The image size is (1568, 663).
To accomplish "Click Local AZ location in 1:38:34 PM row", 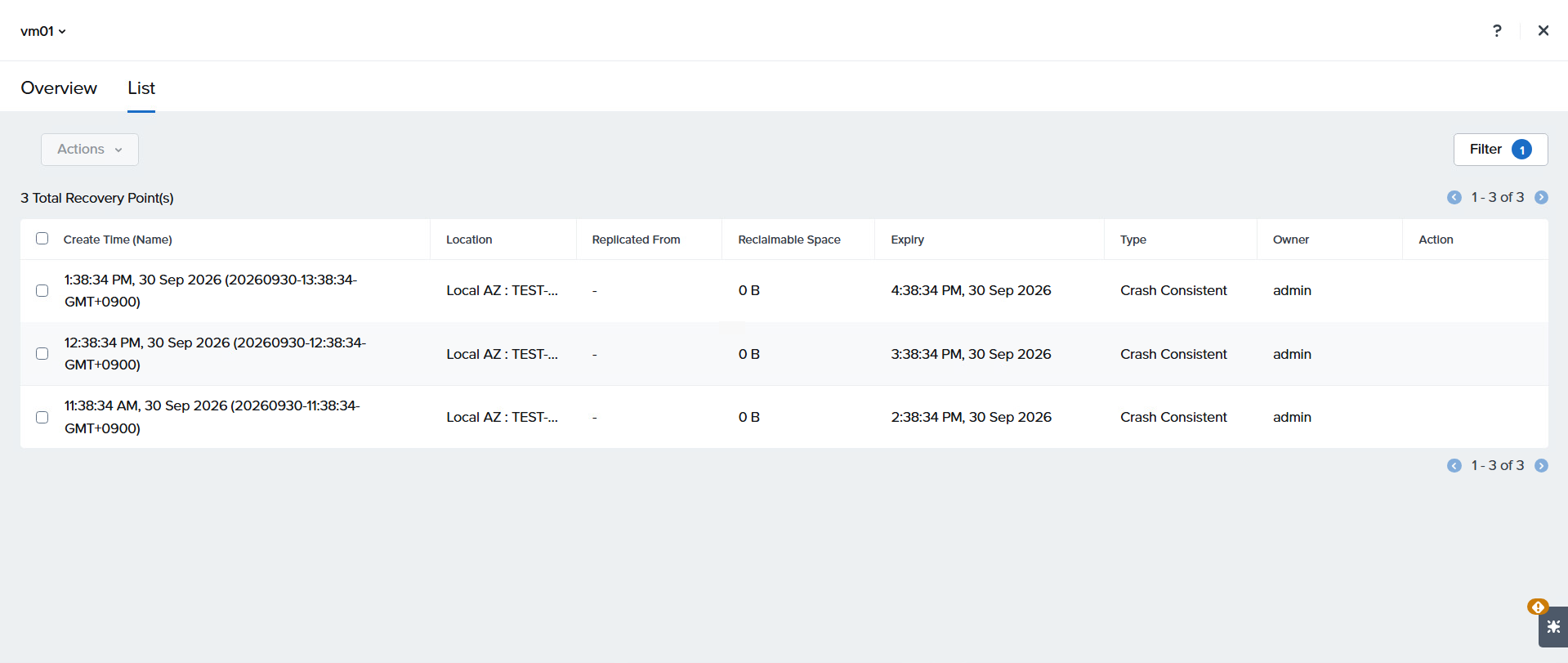I will click(502, 290).
